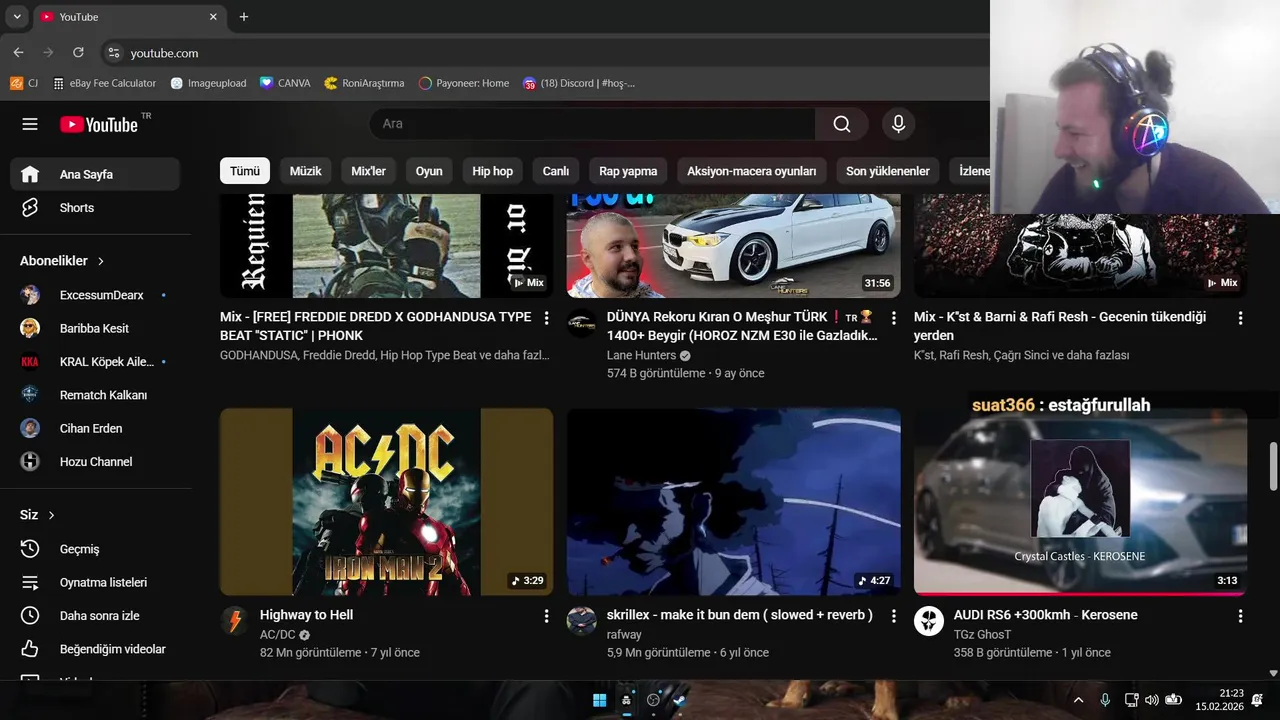Expand the Abonelikler section chevron
Image resolution: width=1280 pixels, height=720 pixels.
click(101, 261)
